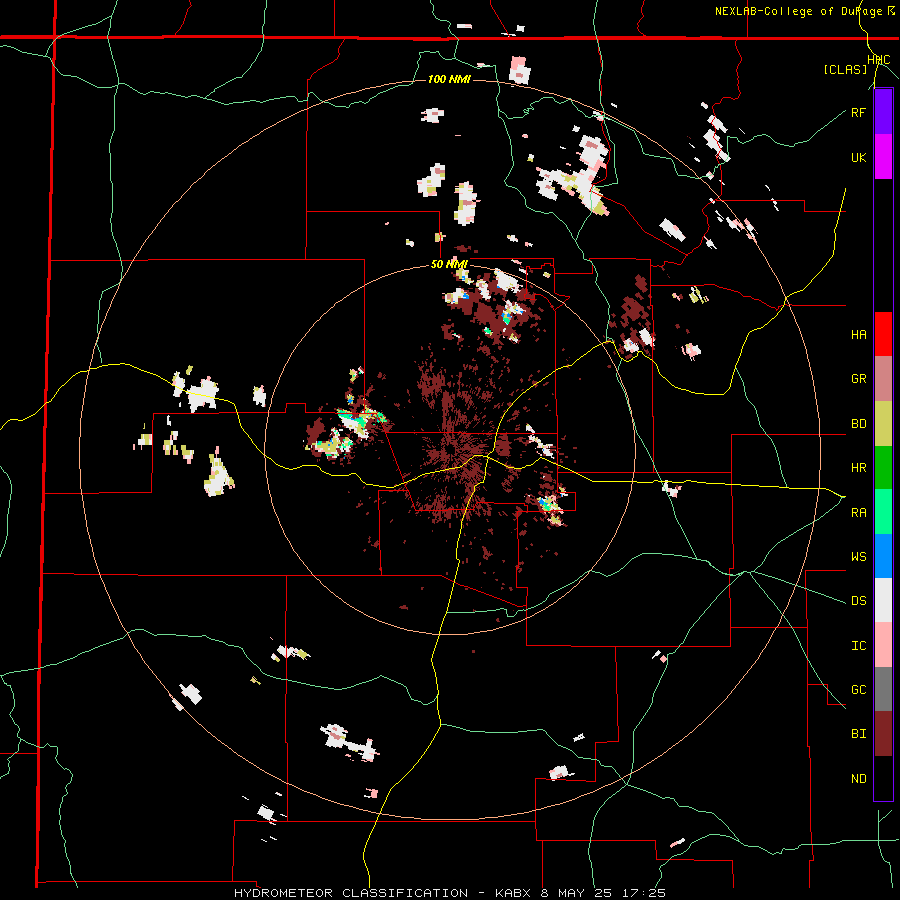Click the GC legend label
The image size is (900, 900).
coord(858,690)
